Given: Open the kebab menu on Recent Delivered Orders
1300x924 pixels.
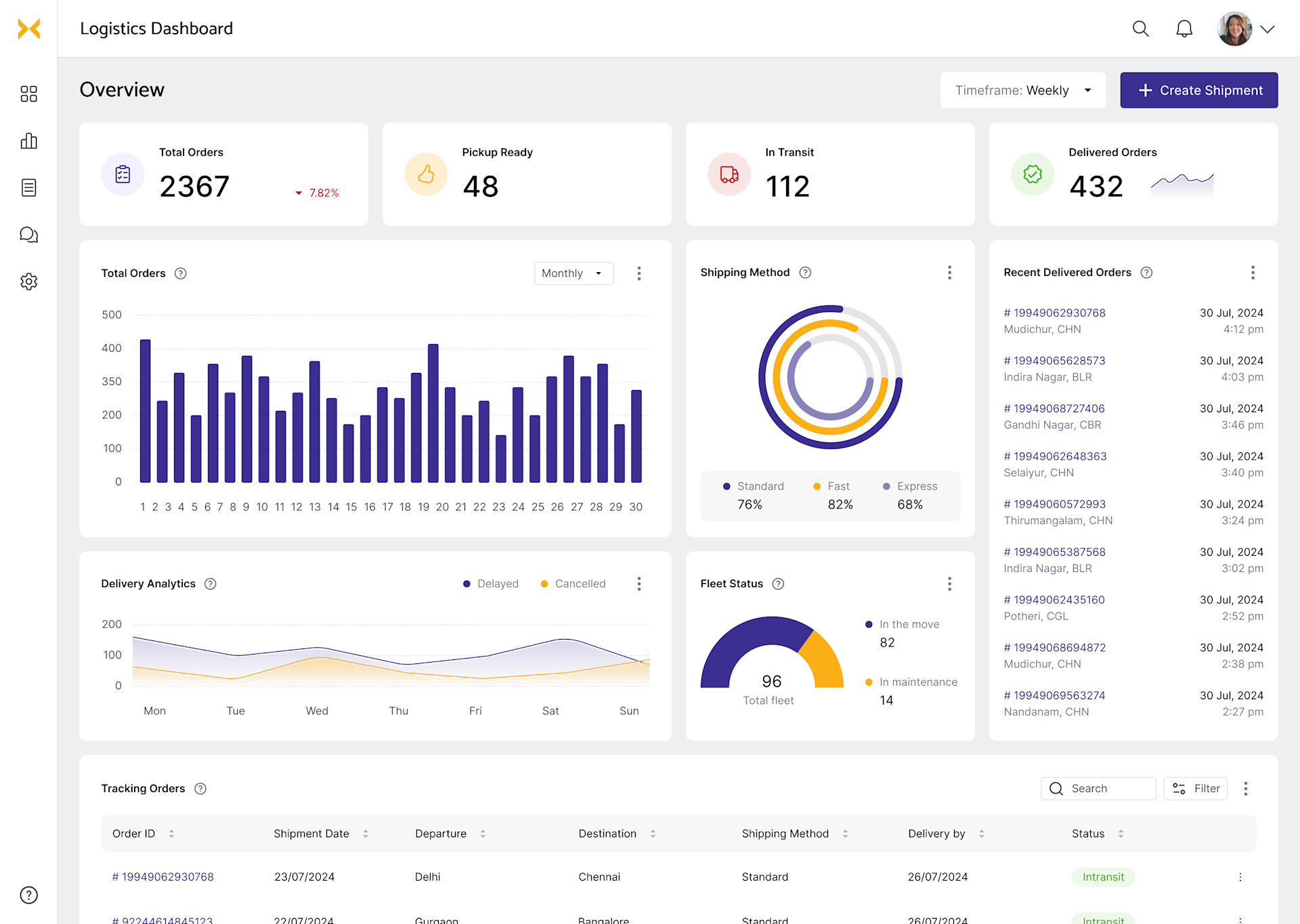Looking at the screenshot, I should (1253, 272).
